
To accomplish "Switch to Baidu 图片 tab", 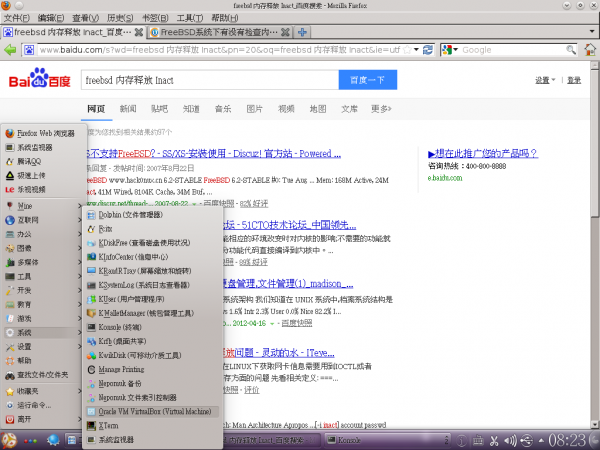I will tap(254, 109).
